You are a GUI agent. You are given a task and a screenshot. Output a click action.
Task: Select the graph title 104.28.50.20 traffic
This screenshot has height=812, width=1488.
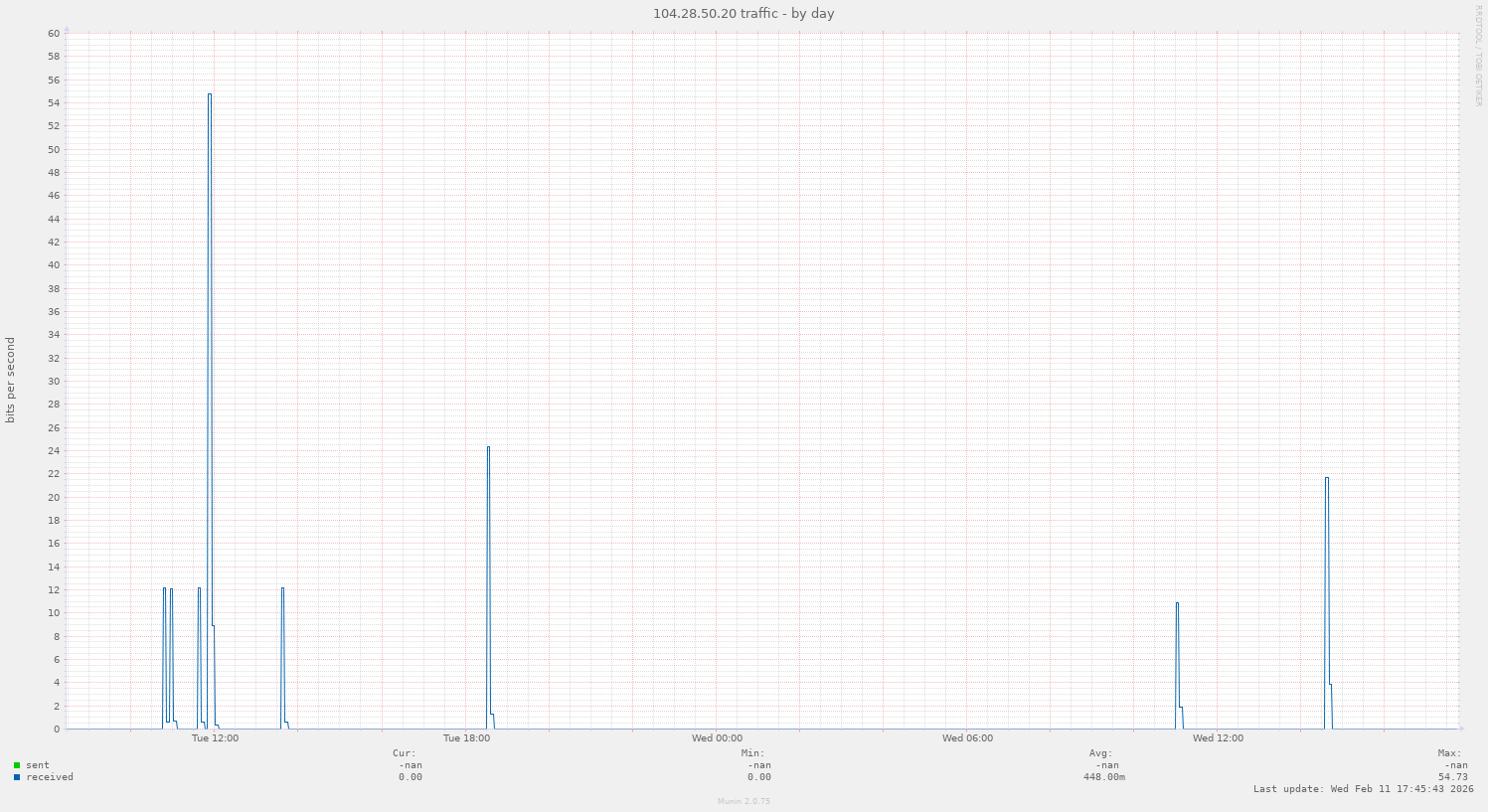(743, 13)
